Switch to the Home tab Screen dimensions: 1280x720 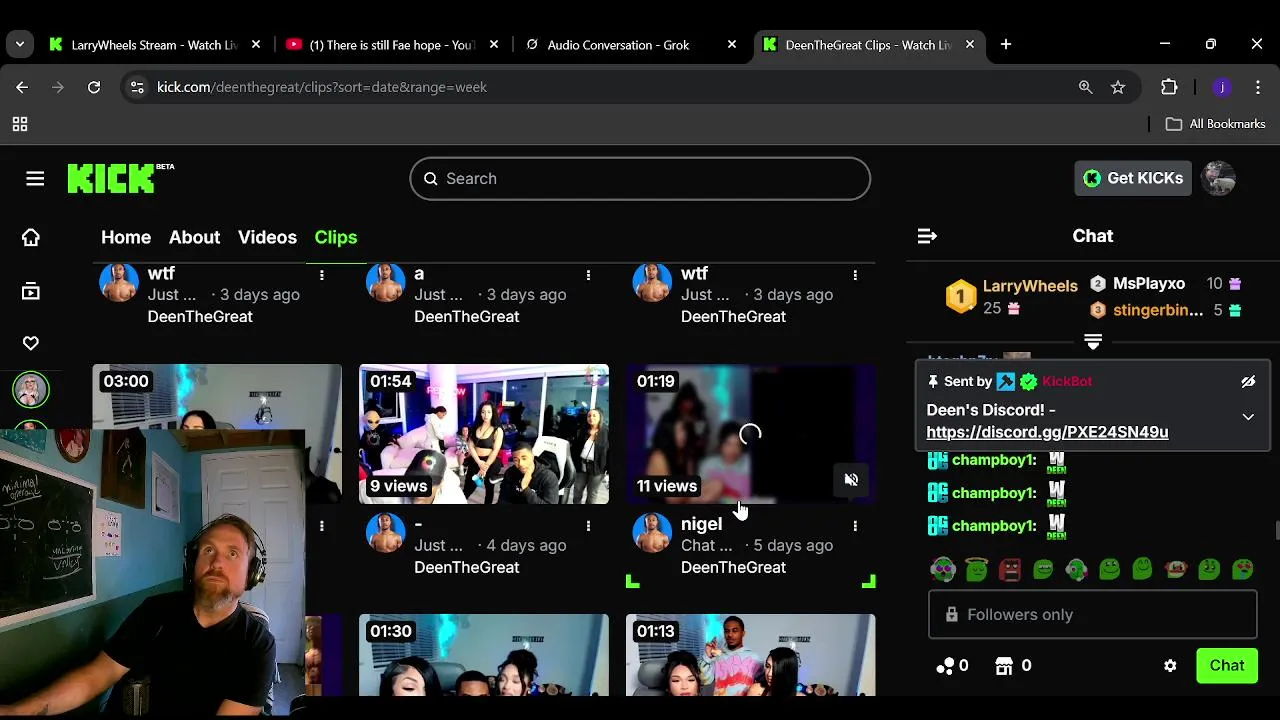pyautogui.click(x=126, y=237)
